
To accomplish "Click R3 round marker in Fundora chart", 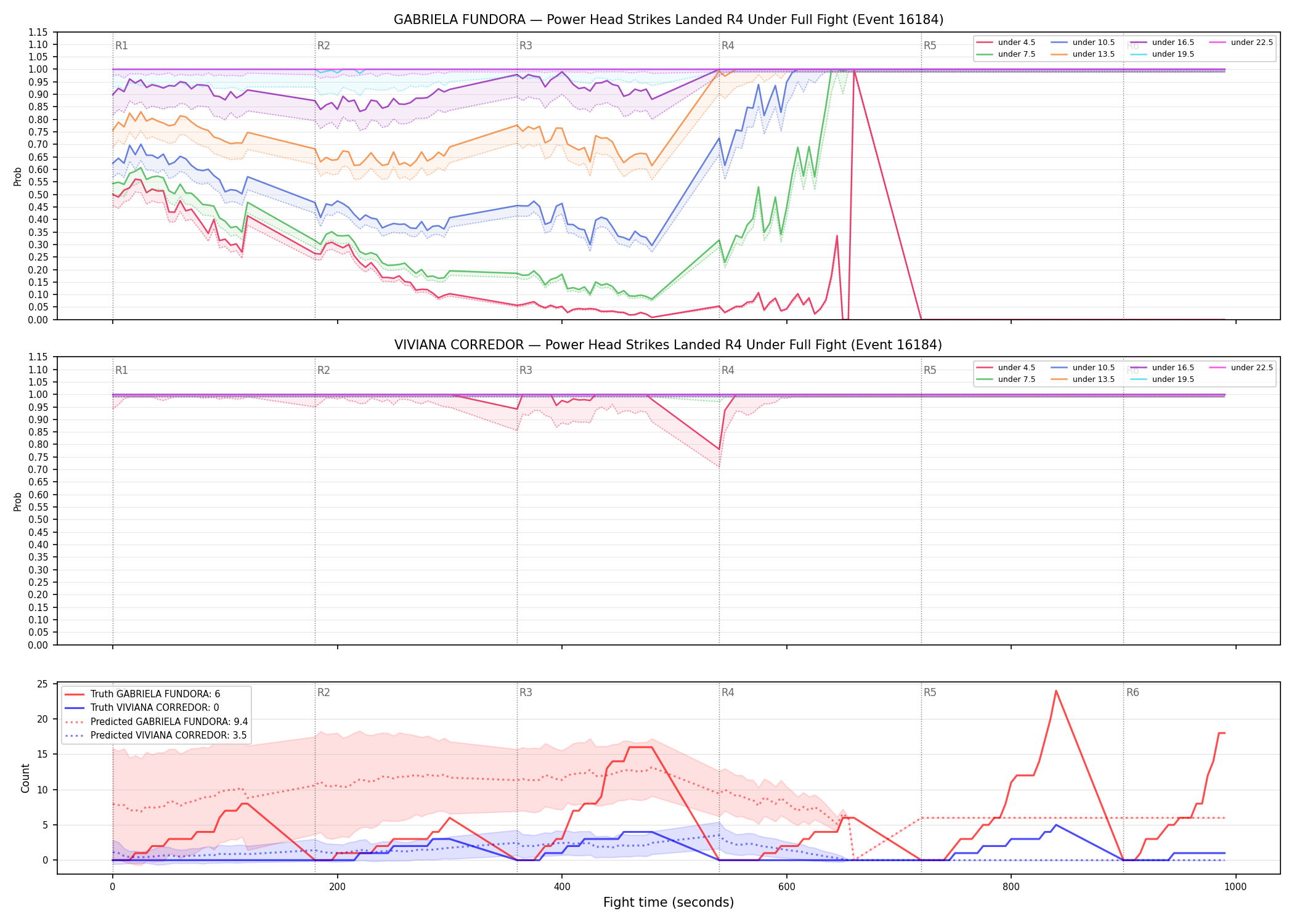I will [x=526, y=46].
